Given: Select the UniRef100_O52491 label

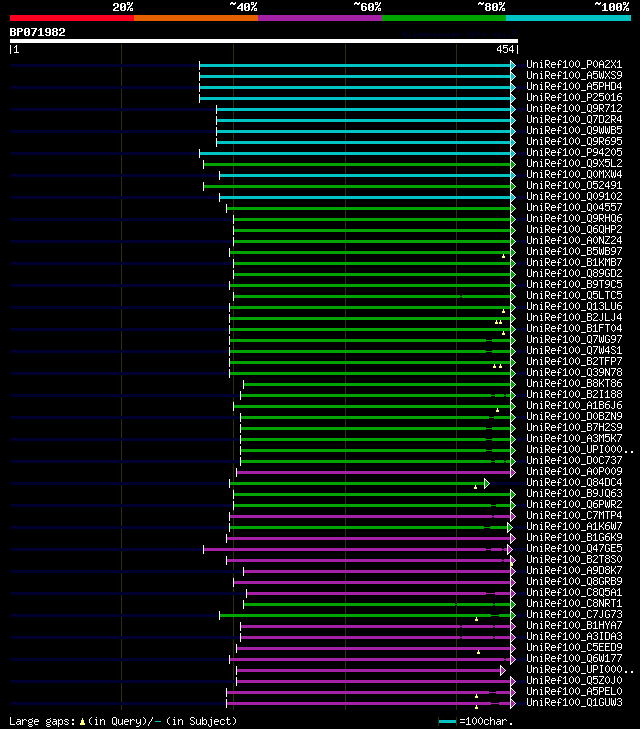Looking at the screenshot, I should click(x=574, y=186).
